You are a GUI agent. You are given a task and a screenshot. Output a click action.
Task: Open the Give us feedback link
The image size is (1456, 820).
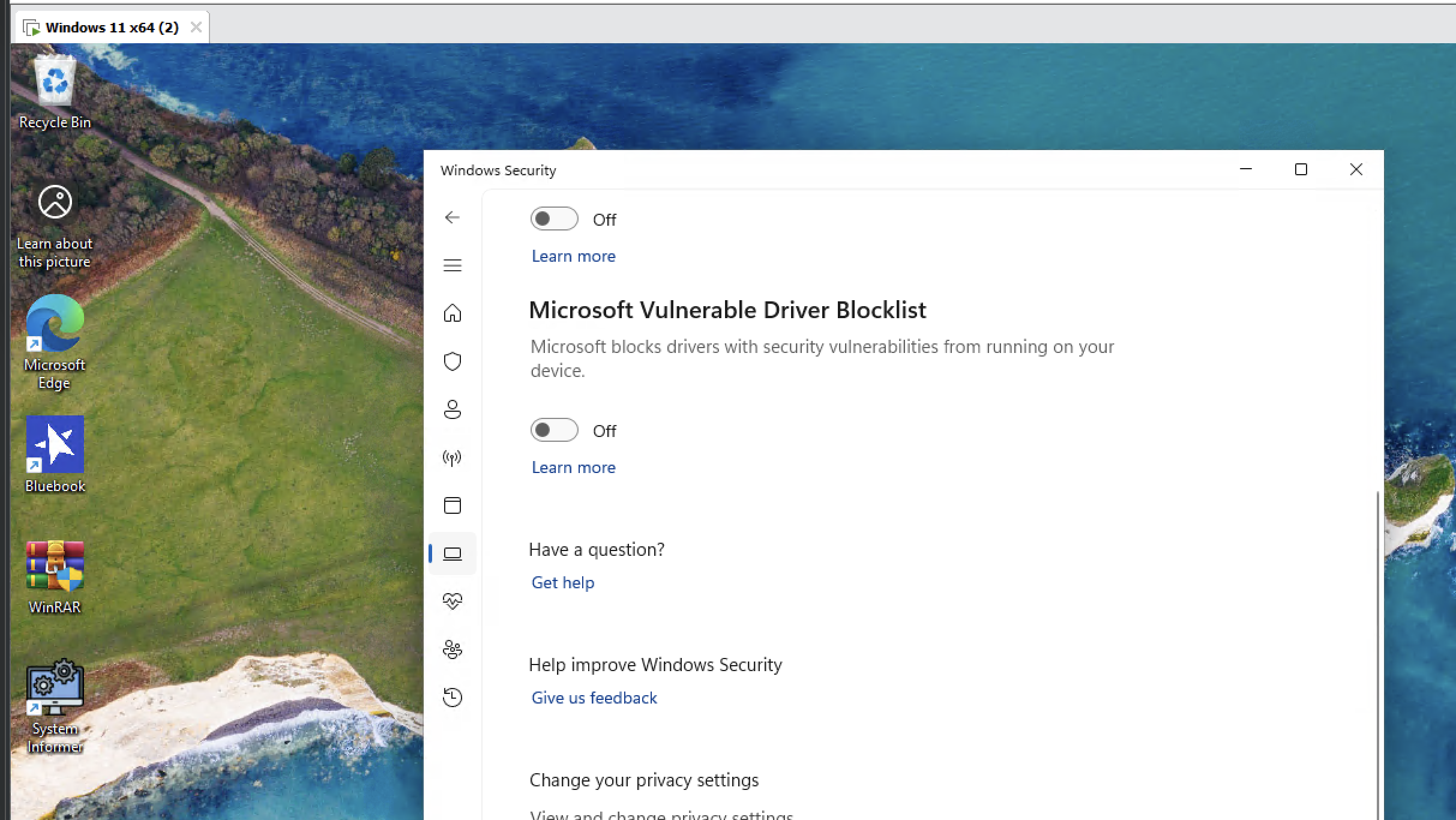click(594, 698)
